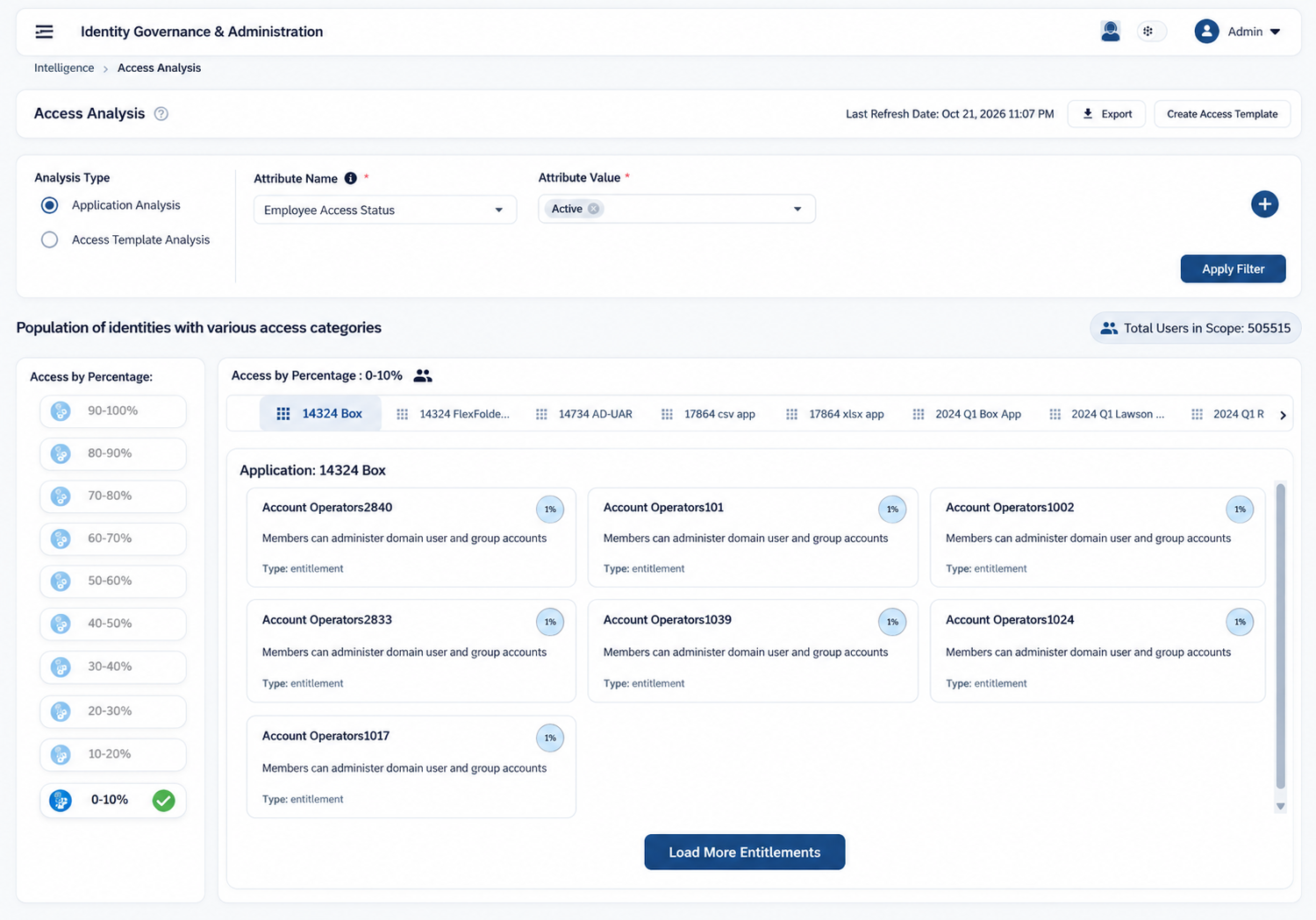Open the hamburger navigation menu

tap(44, 32)
